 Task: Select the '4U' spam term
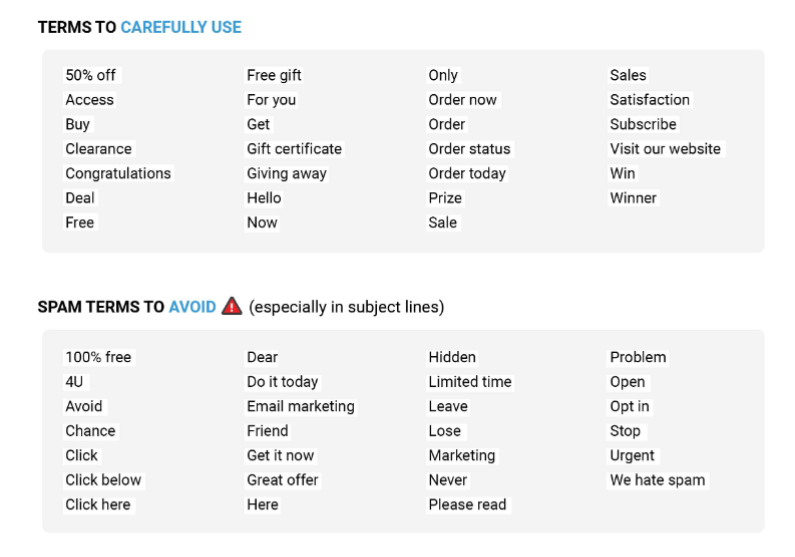pos(75,382)
